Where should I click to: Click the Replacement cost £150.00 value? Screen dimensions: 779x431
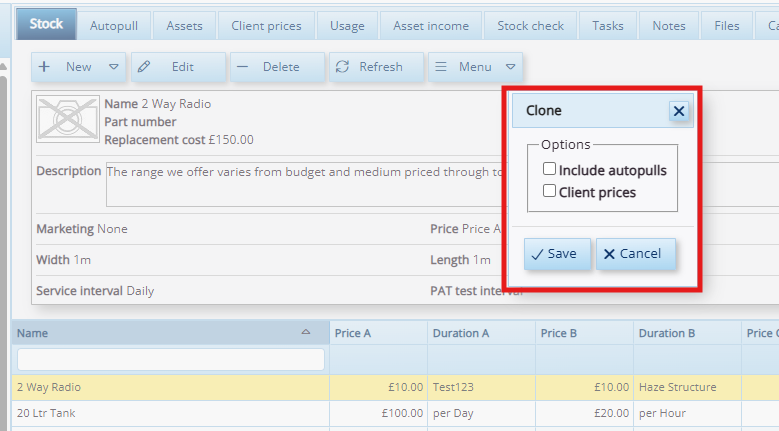[x=231, y=140]
